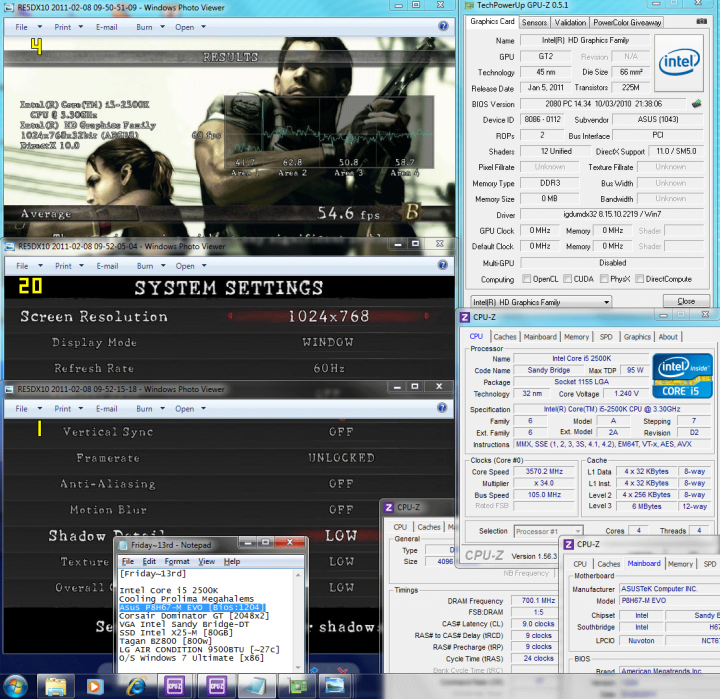Click DRAM Frequency value 700.1 MHz
This screenshot has height=699, width=720.
click(x=538, y=600)
